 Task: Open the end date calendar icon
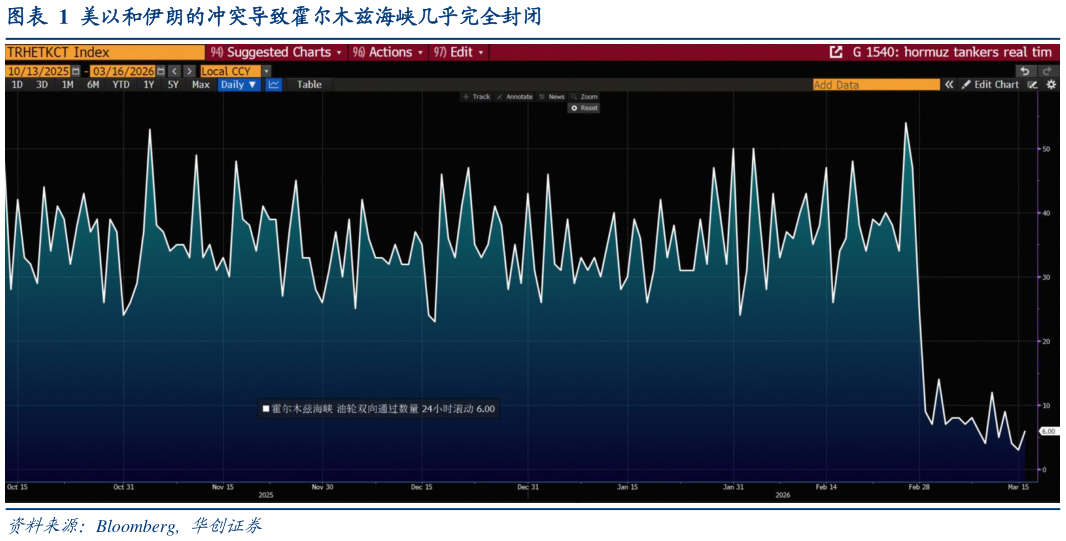[159, 71]
